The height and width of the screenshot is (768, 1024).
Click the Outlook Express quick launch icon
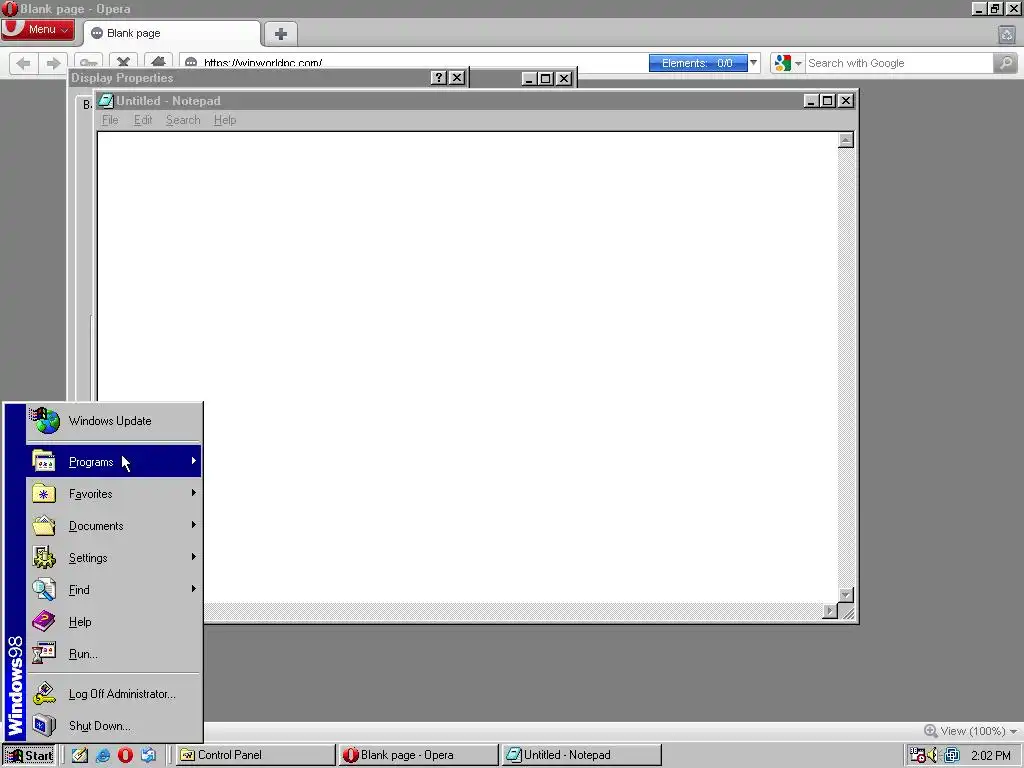(x=148, y=755)
